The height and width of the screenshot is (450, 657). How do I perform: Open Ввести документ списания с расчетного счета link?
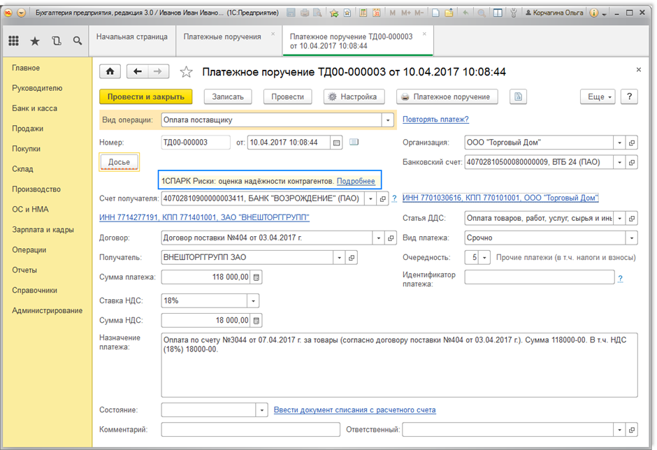click(355, 410)
